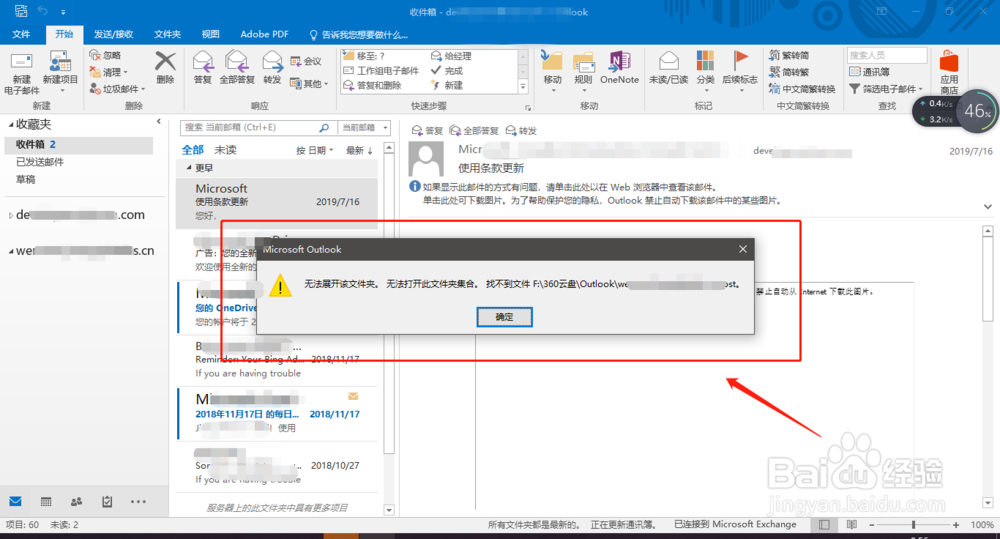1000x539 pixels.
Task: Click the Junk (垃圾邮件) icon
Action: [95, 89]
